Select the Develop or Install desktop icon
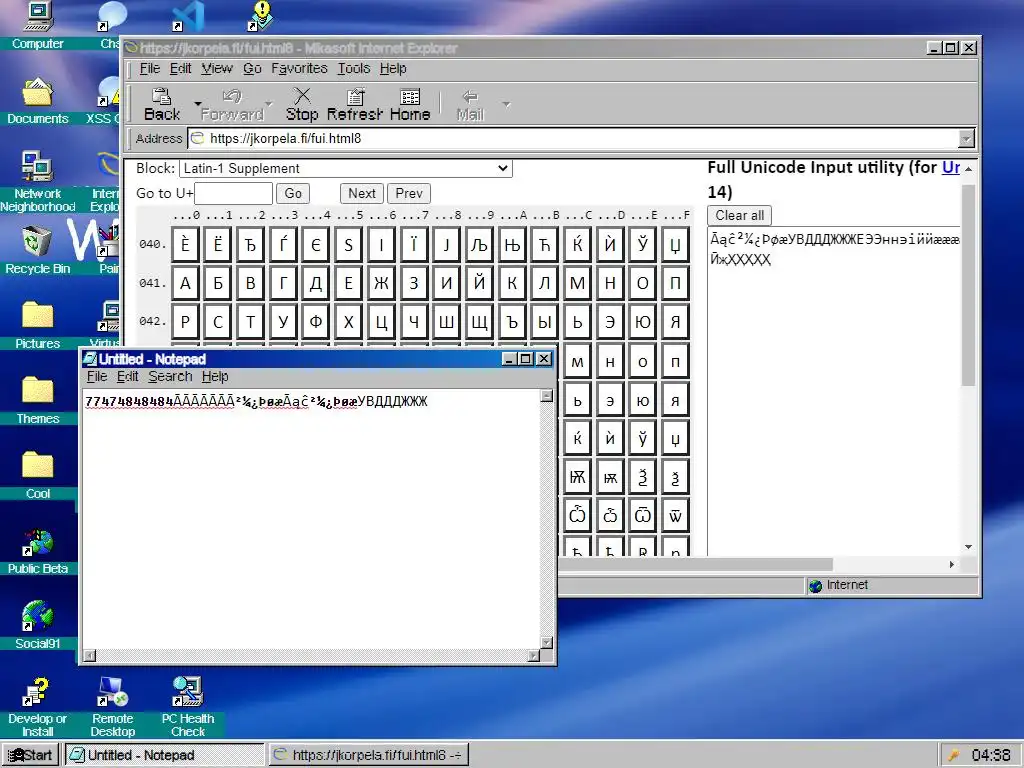Screen dimensions: 1024x768 37,707
